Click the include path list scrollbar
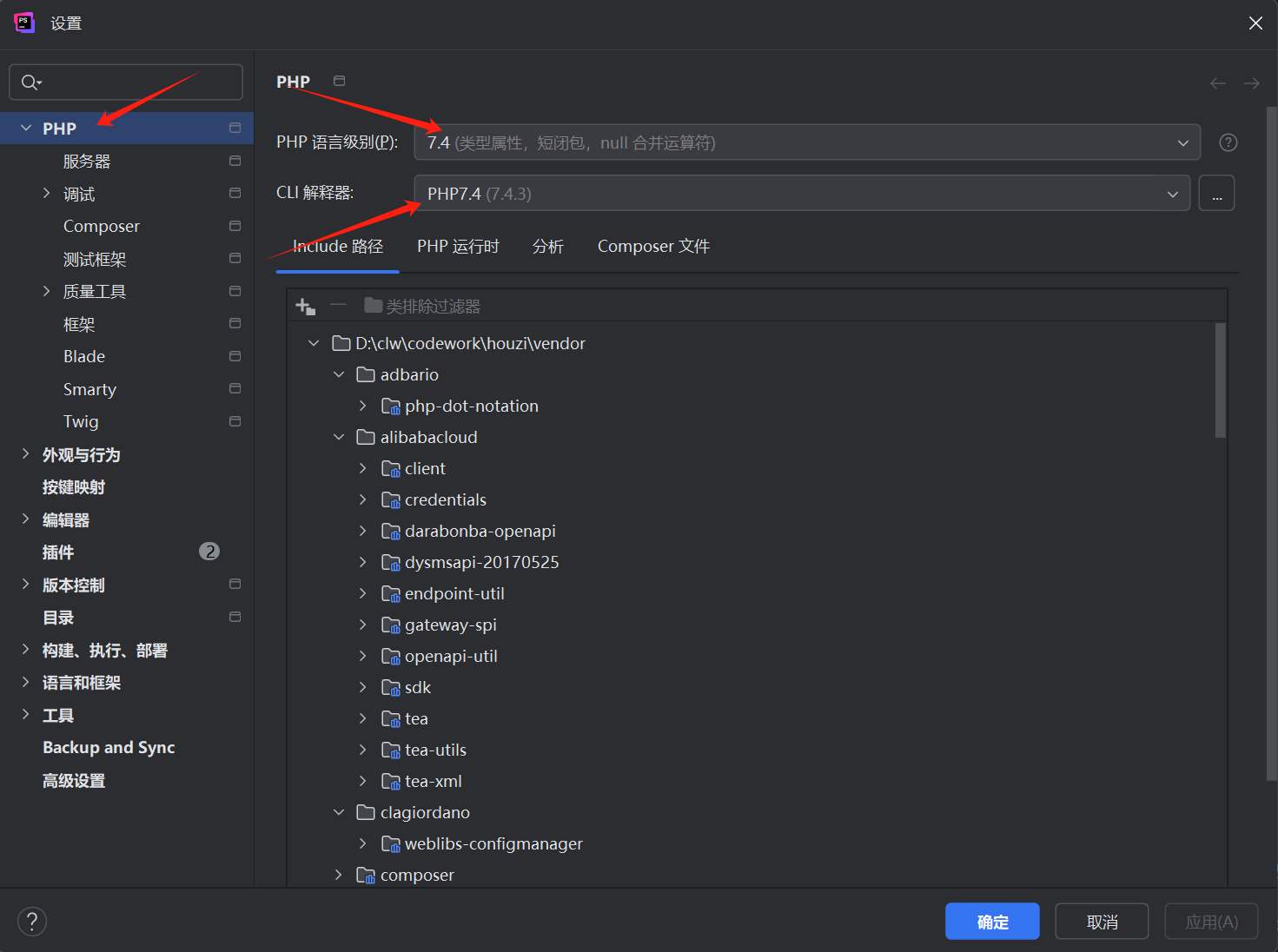This screenshot has width=1278, height=952. tap(1221, 380)
